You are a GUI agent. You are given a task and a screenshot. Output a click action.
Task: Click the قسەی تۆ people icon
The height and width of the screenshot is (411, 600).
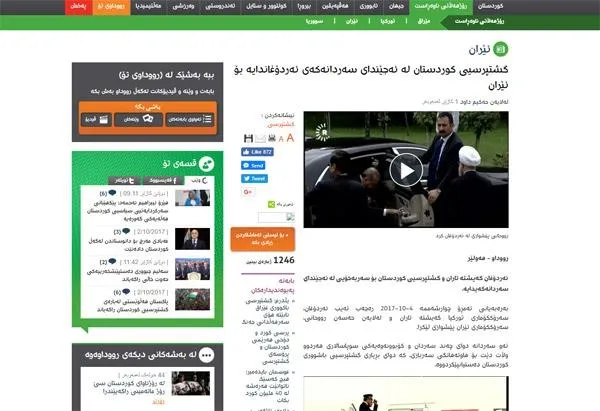(206, 165)
